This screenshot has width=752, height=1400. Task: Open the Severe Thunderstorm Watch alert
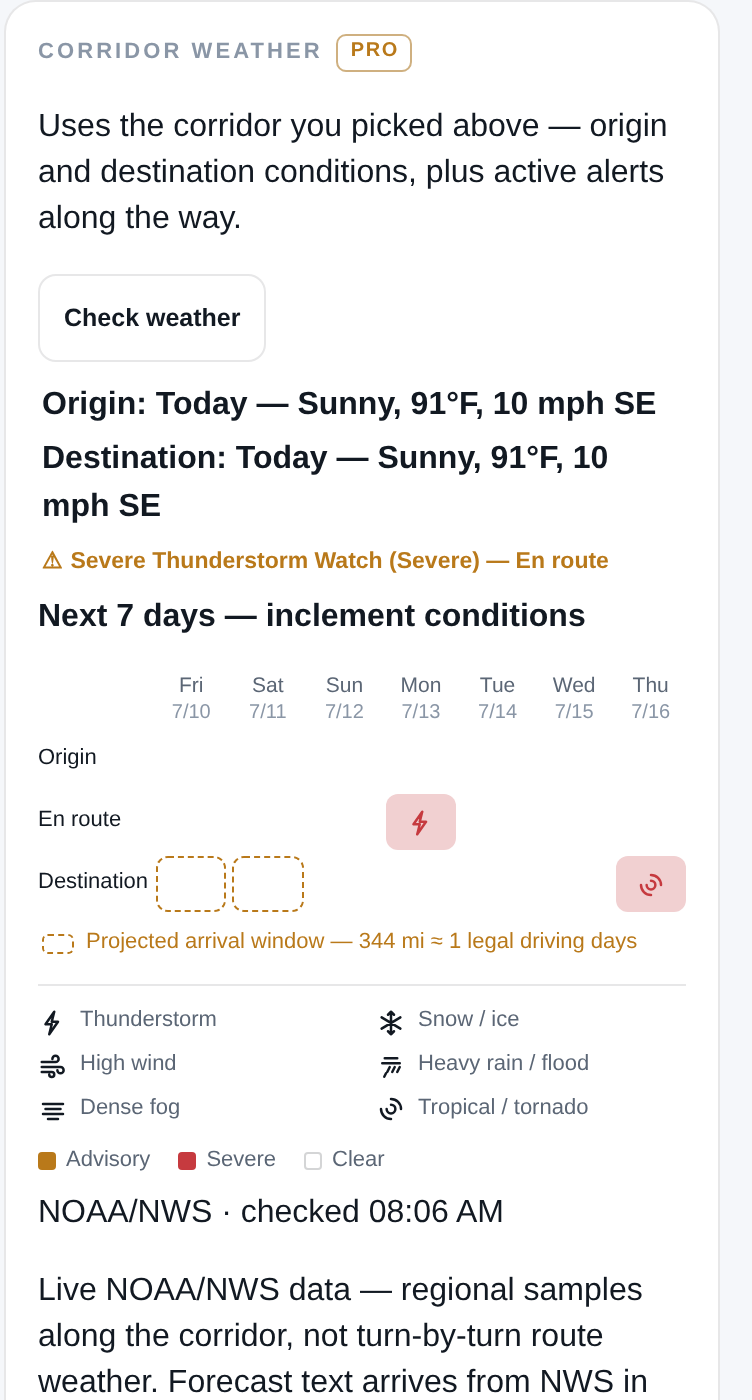point(325,560)
